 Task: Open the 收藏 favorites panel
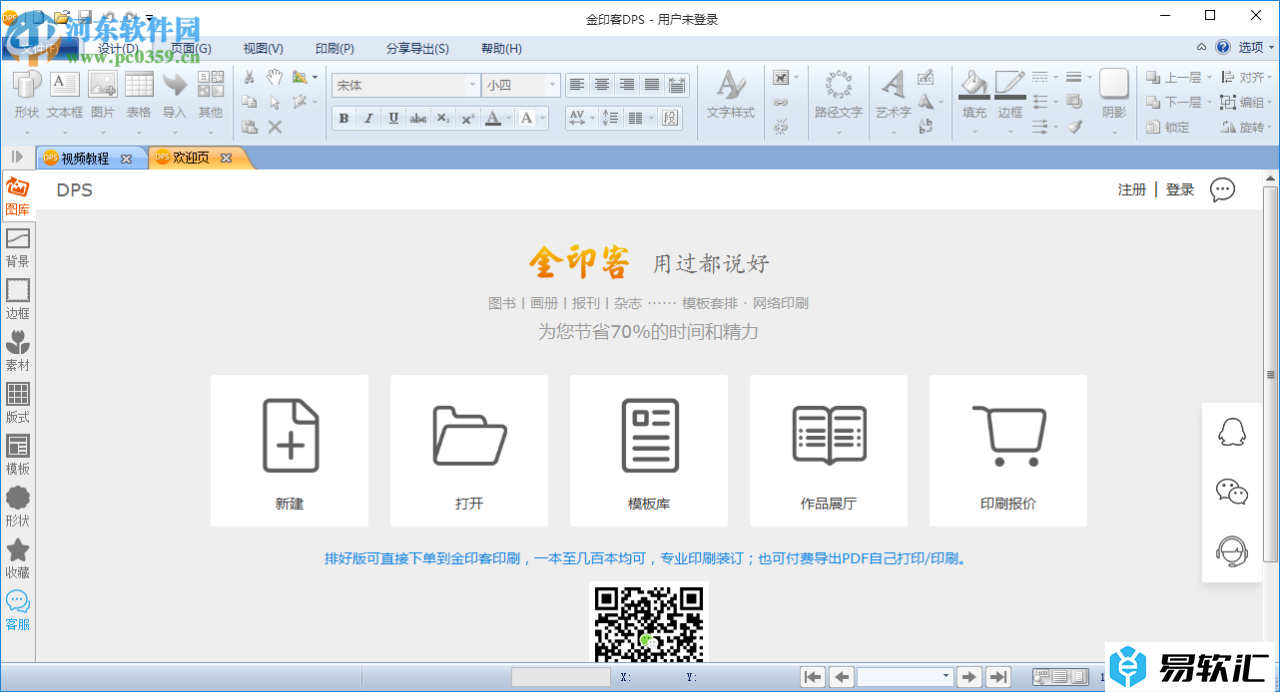click(17, 559)
